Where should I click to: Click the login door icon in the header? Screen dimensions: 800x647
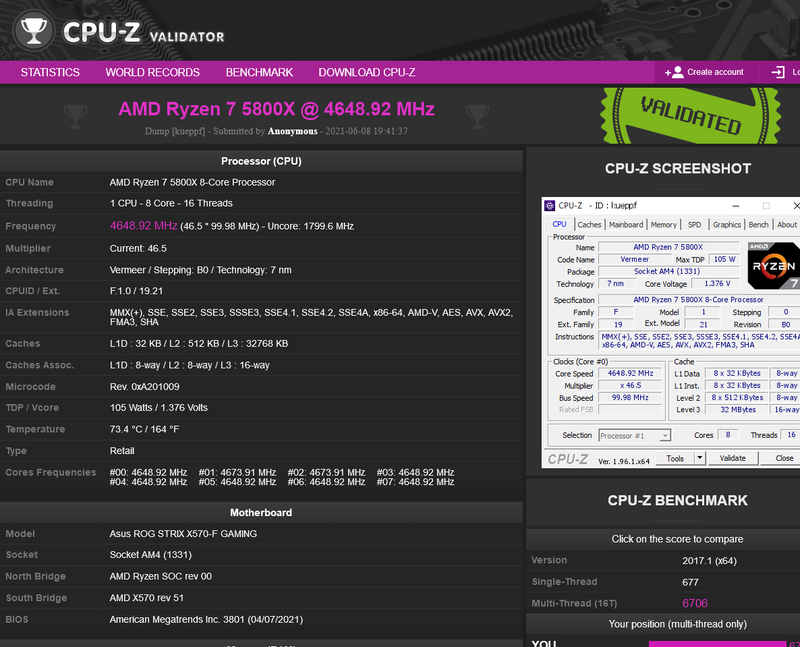(778, 72)
